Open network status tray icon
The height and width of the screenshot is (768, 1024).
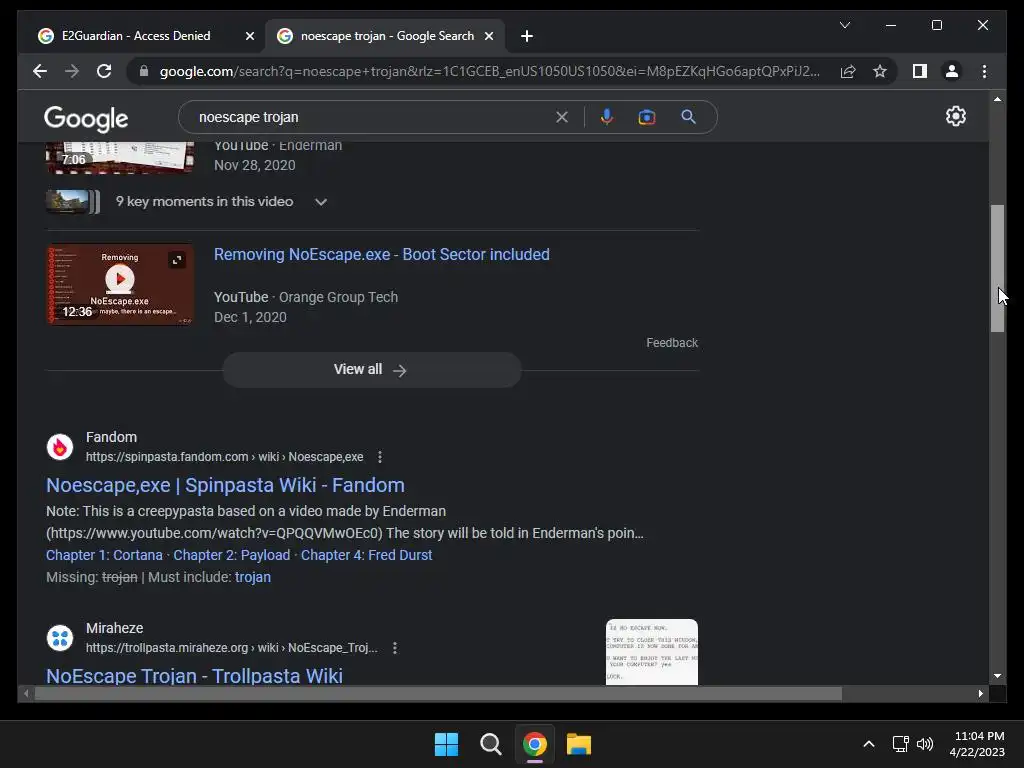pos(901,744)
